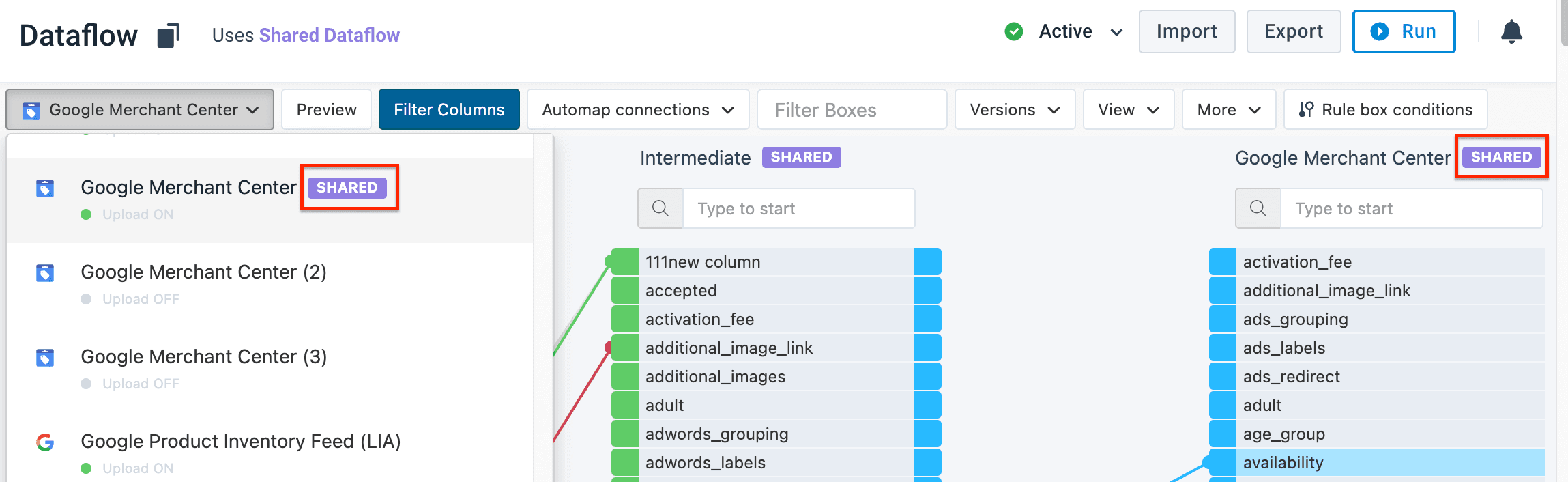Expand the Versions dropdown
Image resolution: width=1568 pixels, height=482 pixels.
tap(1014, 110)
